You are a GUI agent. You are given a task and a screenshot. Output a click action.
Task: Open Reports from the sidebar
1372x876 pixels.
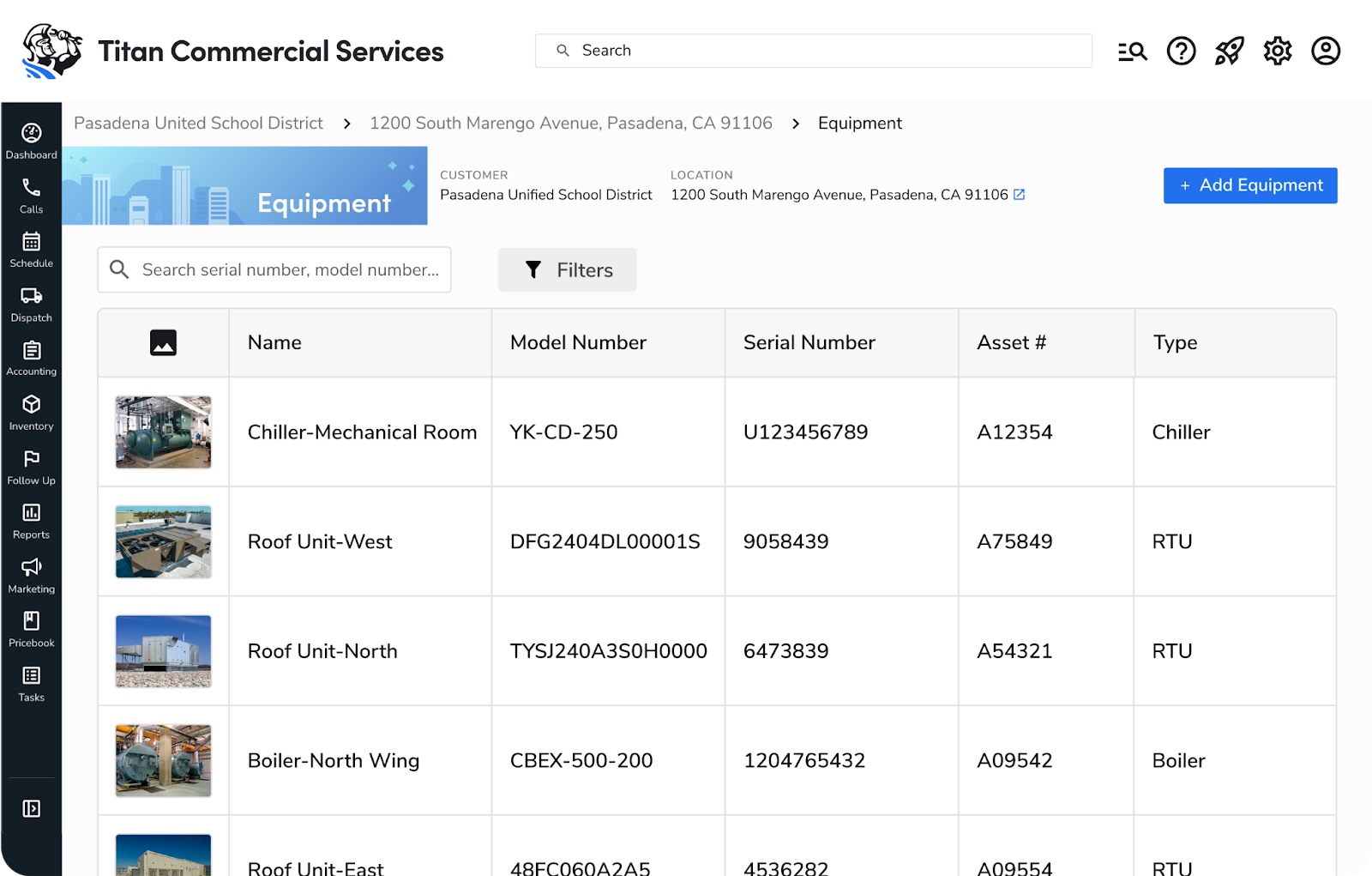(32, 521)
